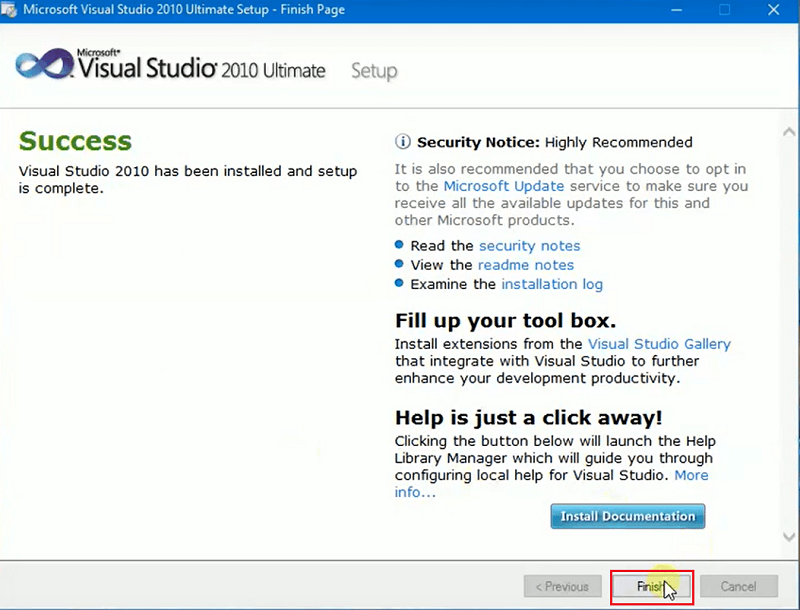
Task: Click the Previous button
Action: point(562,587)
